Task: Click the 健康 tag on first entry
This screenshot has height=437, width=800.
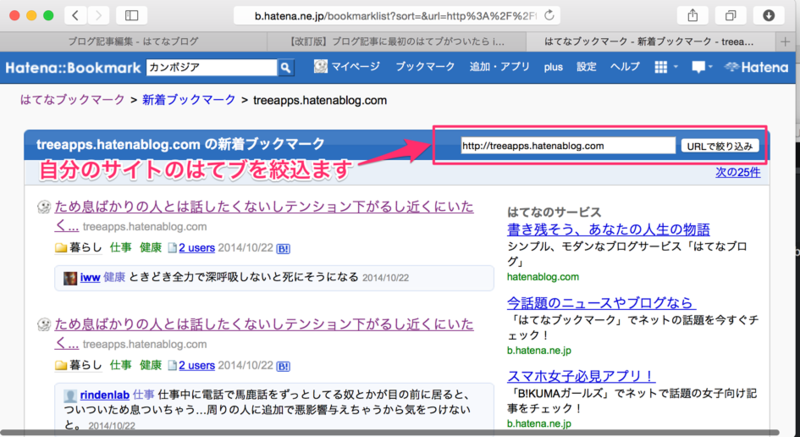Action: (x=151, y=248)
